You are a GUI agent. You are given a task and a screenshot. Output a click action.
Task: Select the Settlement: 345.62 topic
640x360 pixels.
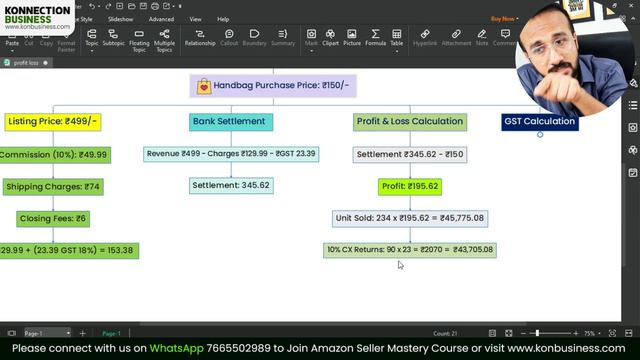pos(231,185)
